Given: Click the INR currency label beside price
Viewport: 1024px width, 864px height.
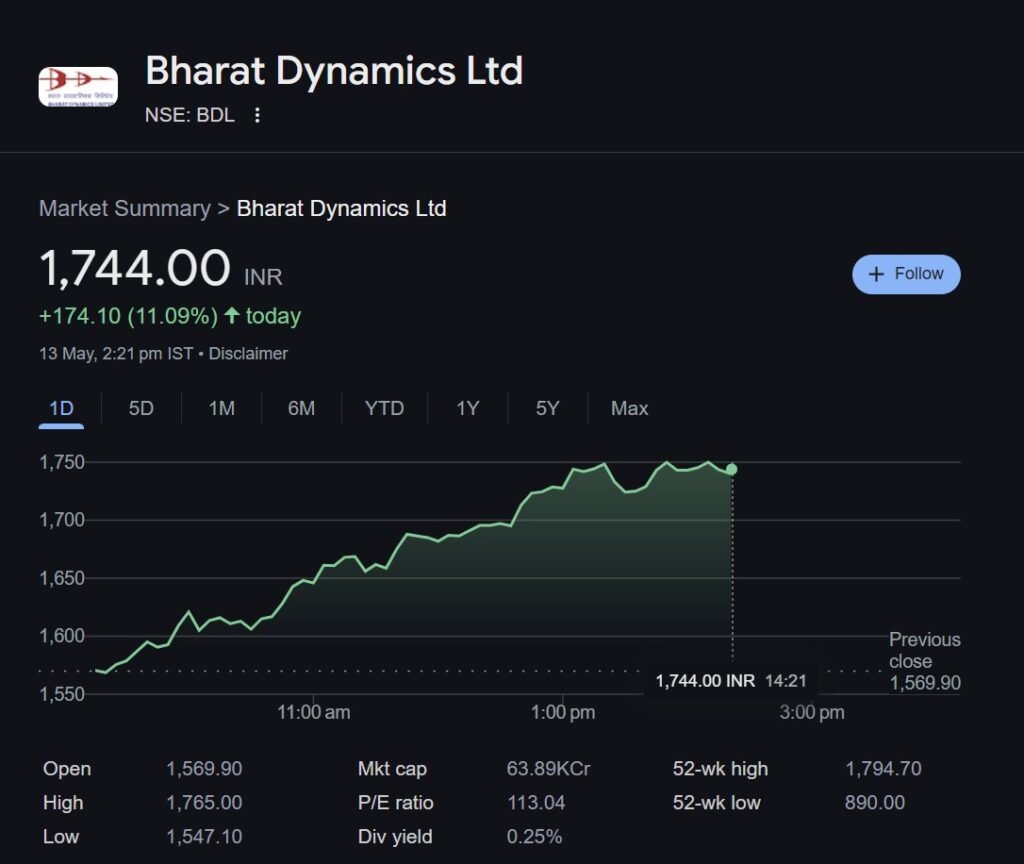Looking at the screenshot, I should [x=263, y=277].
